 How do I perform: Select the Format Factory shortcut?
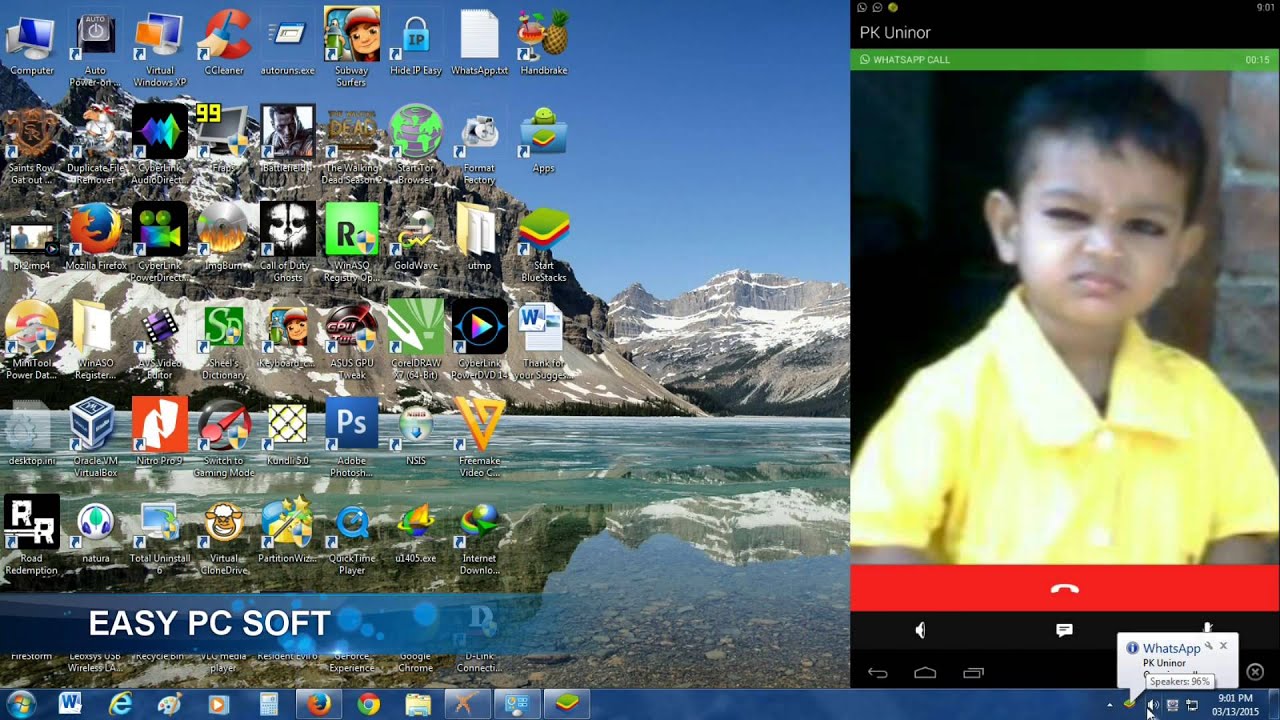480,145
